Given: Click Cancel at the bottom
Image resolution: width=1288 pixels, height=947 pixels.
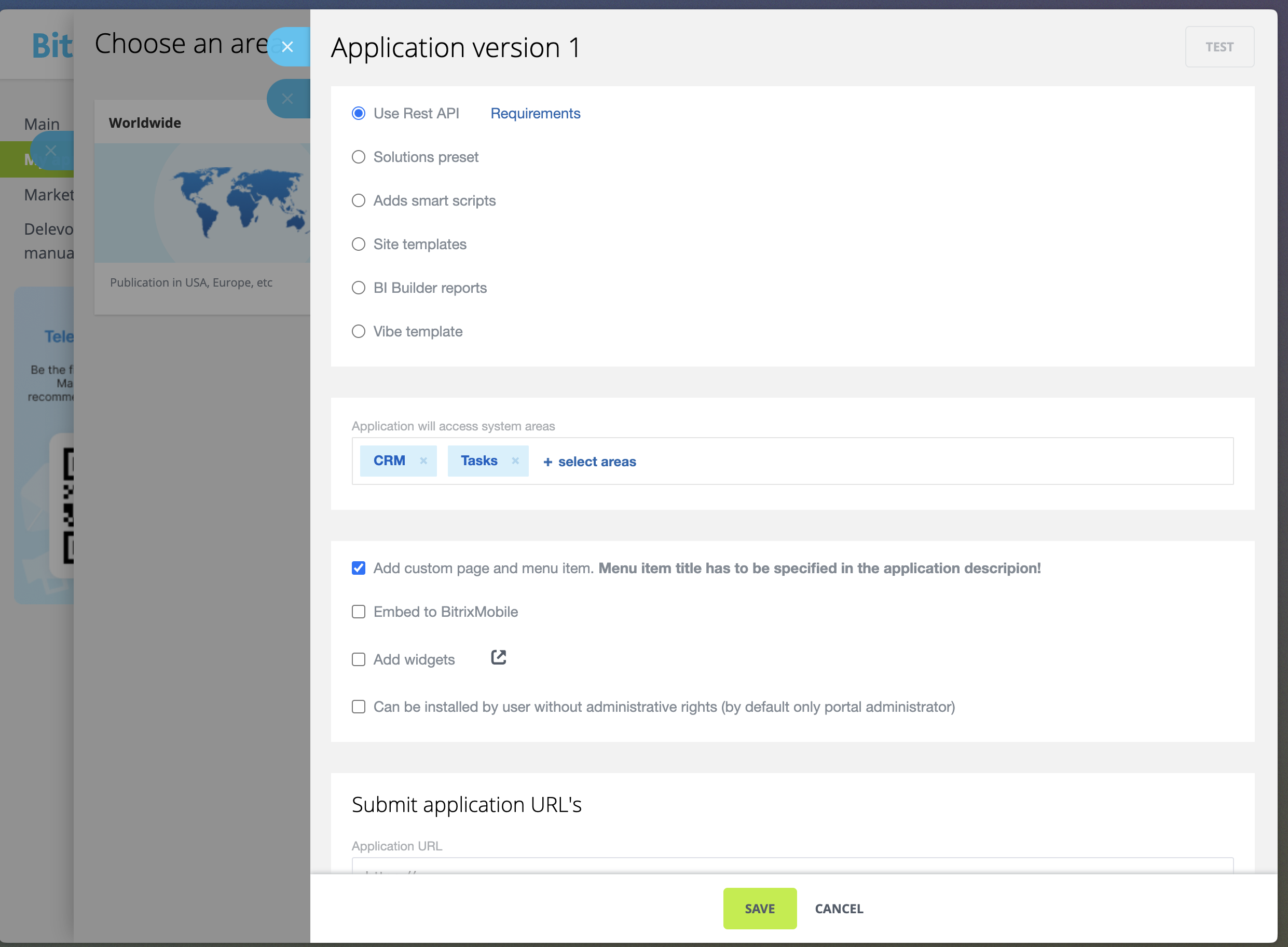Looking at the screenshot, I should pyautogui.click(x=839, y=909).
